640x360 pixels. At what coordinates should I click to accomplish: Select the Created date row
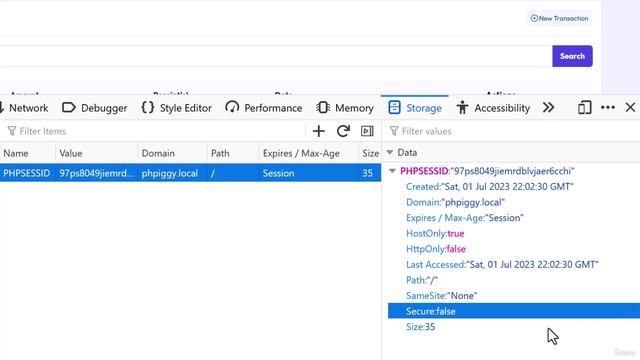coord(514,187)
